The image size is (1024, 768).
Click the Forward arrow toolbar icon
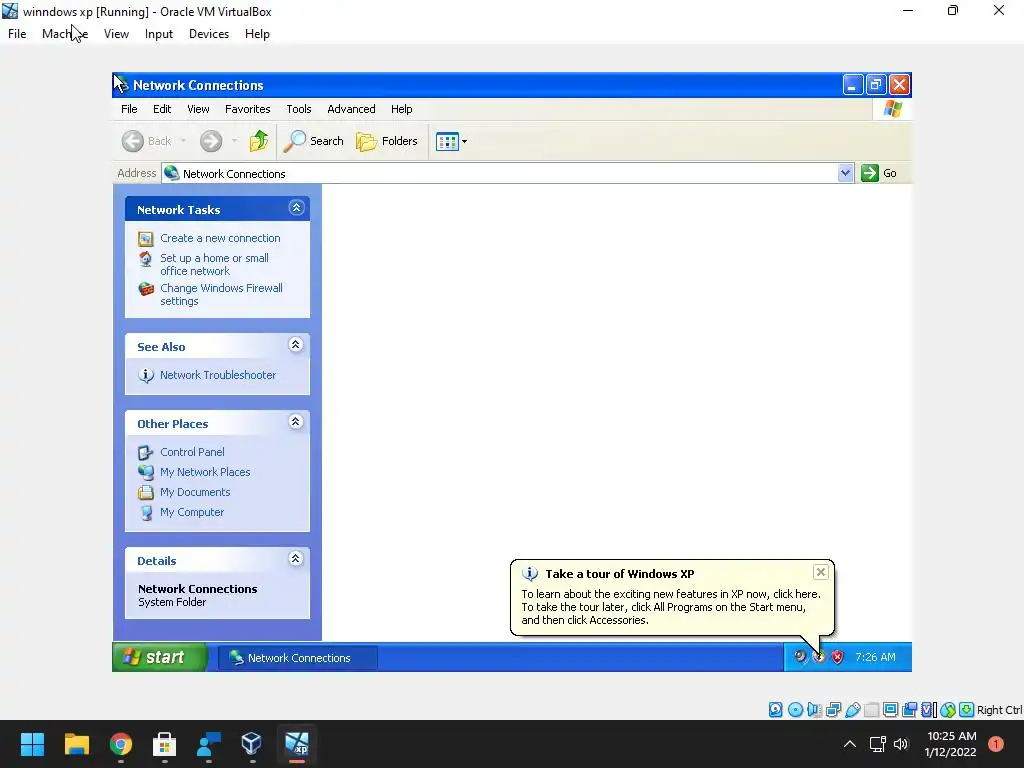click(211, 141)
